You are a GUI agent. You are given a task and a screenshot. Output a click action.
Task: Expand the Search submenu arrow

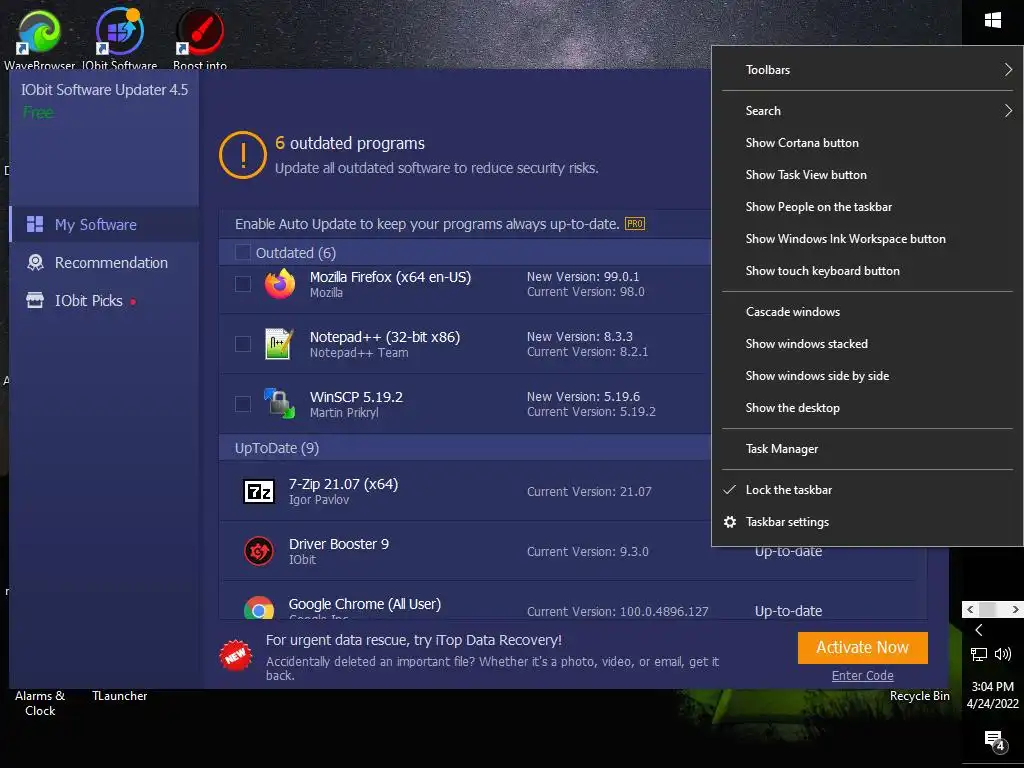pyautogui.click(x=1008, y=111)
